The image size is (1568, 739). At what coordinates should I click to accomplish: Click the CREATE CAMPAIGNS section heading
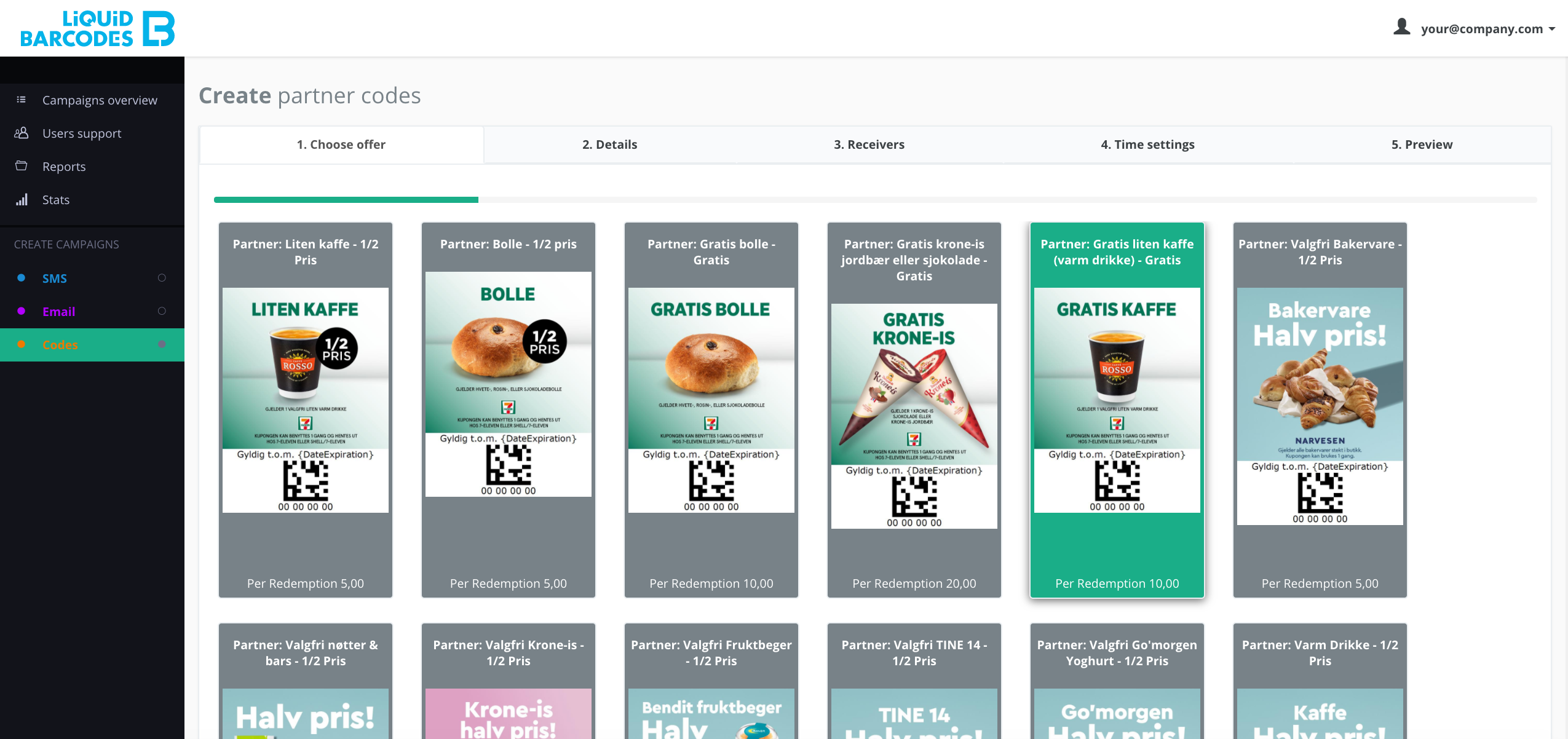(x=66, y=245)
